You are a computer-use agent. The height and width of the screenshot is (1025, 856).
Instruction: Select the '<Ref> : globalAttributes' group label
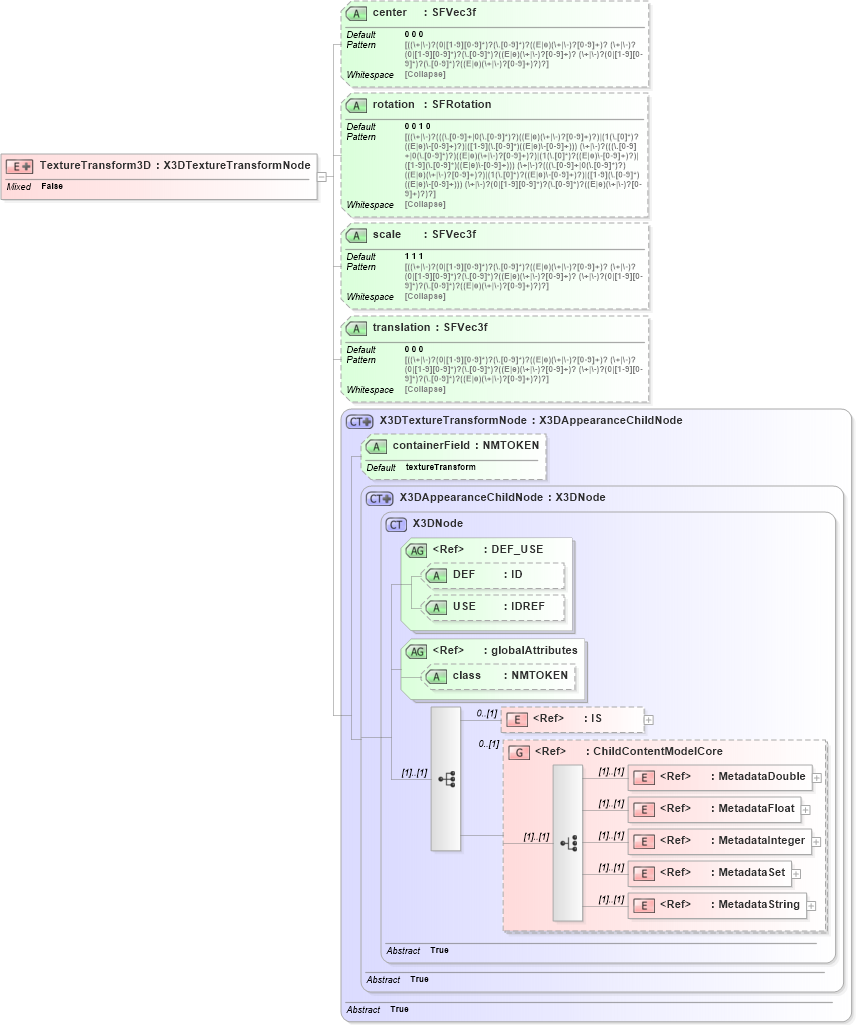click(x=505, y=650)
